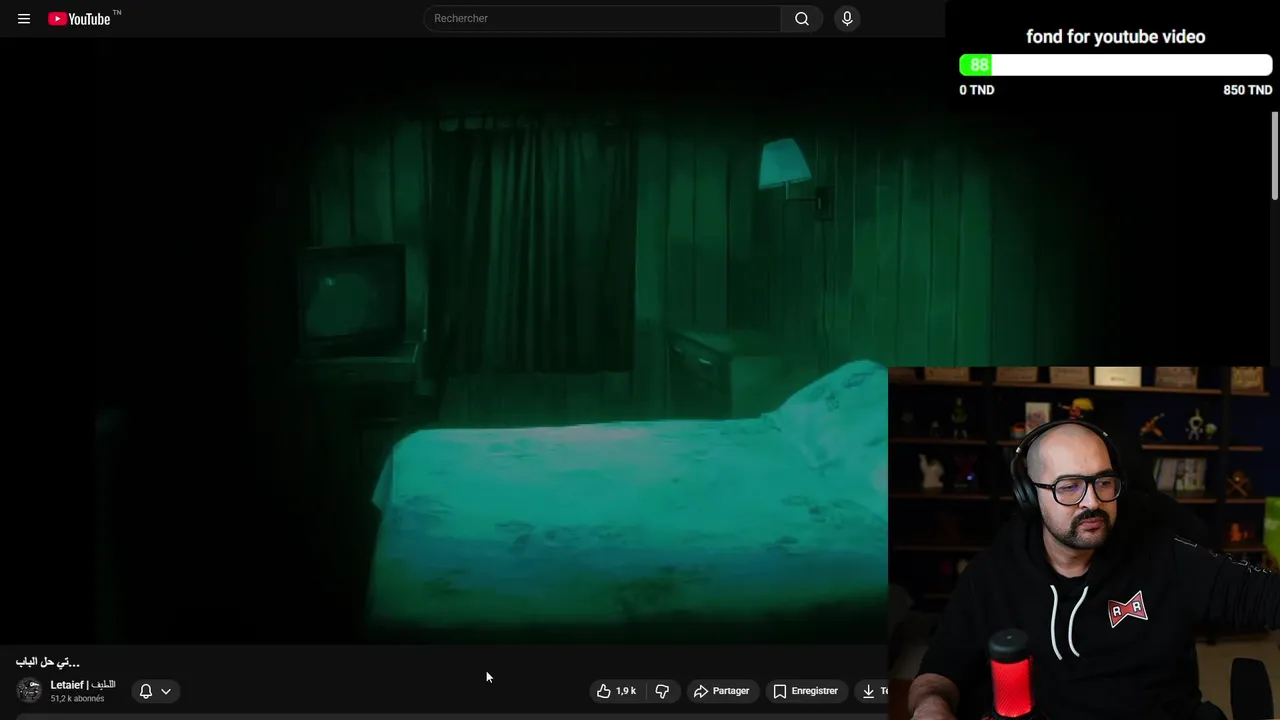
Task: Click the webcam overlay of streamer
Action: click(1084, 543)
